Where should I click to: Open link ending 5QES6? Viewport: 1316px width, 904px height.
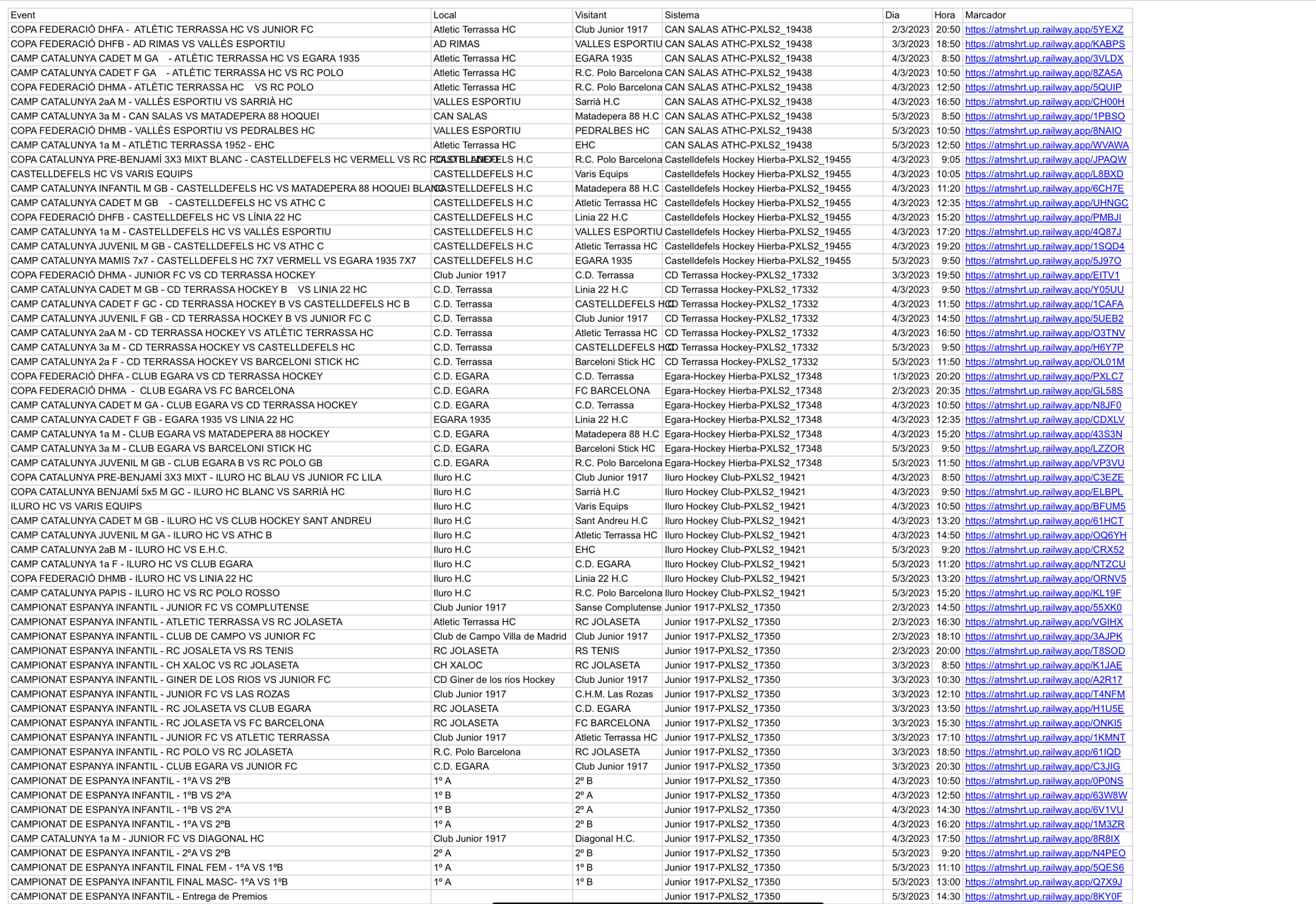click(1044, 868)
